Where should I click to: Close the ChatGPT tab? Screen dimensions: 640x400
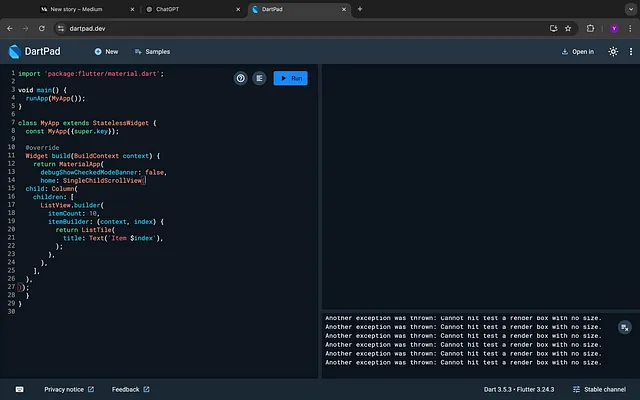pyautogui.click(x=238, y=9)
